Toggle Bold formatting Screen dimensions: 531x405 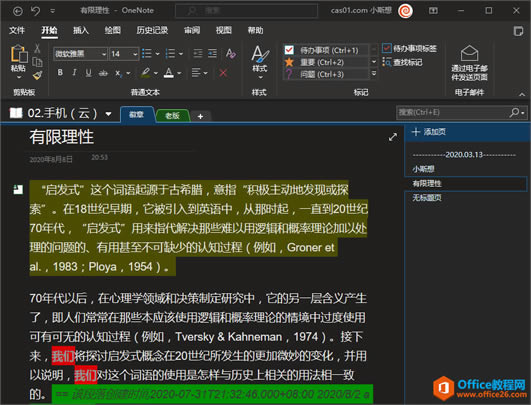pyautogui.click(x=60, y=72)
